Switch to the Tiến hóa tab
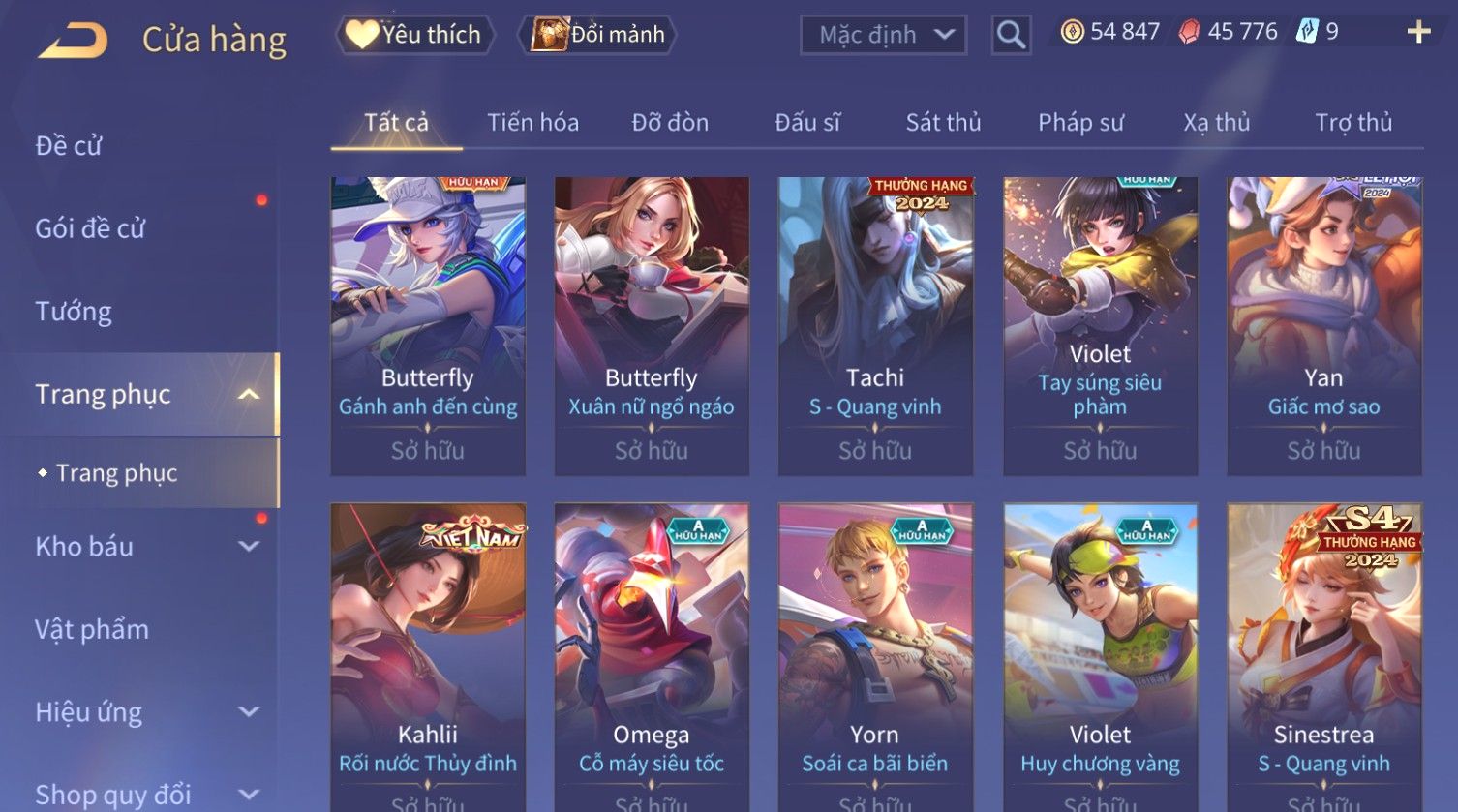Image resolution: width=1458 pixels, height=812 pixels. (532, 123)
